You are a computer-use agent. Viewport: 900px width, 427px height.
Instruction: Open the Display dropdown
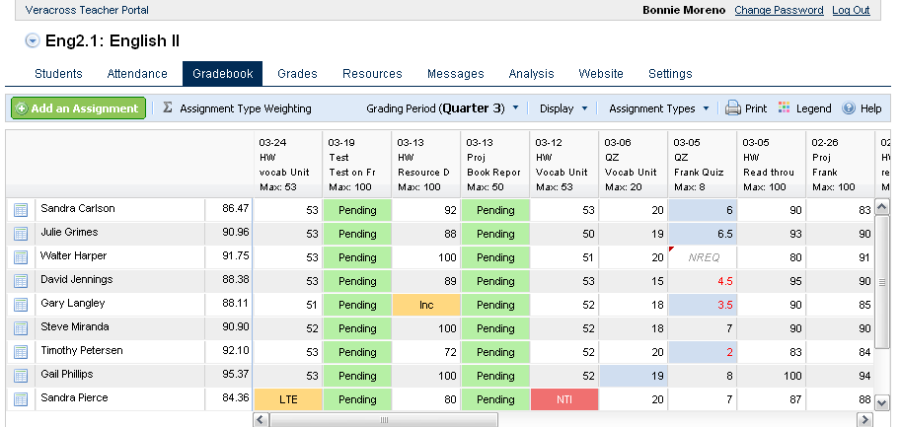[564, 108]
